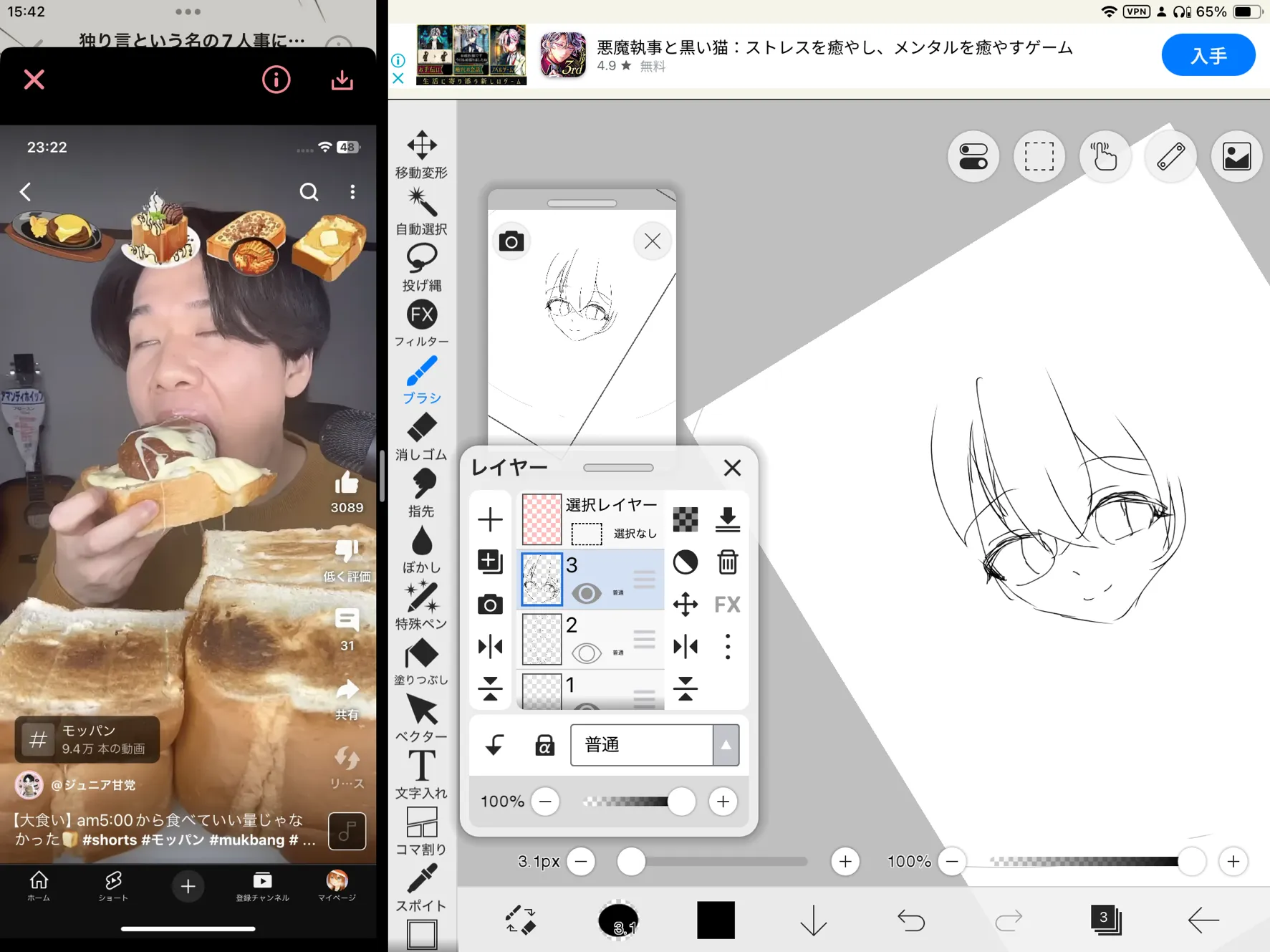Image resolution: width=1270 pixels, height=952 pixels.
Task: Open the 登録チャンネル tab
Action: coord(262,886)
